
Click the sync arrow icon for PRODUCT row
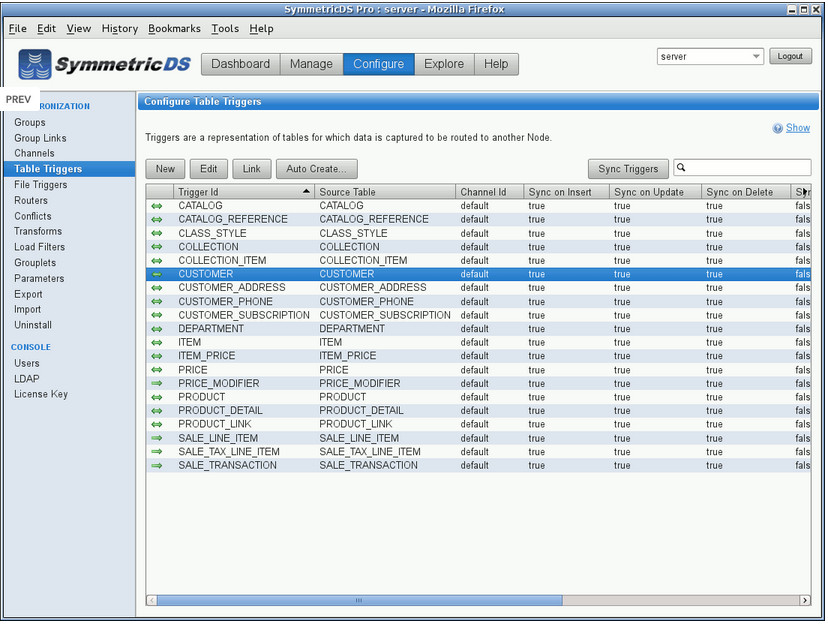click(x=157, y=397)
